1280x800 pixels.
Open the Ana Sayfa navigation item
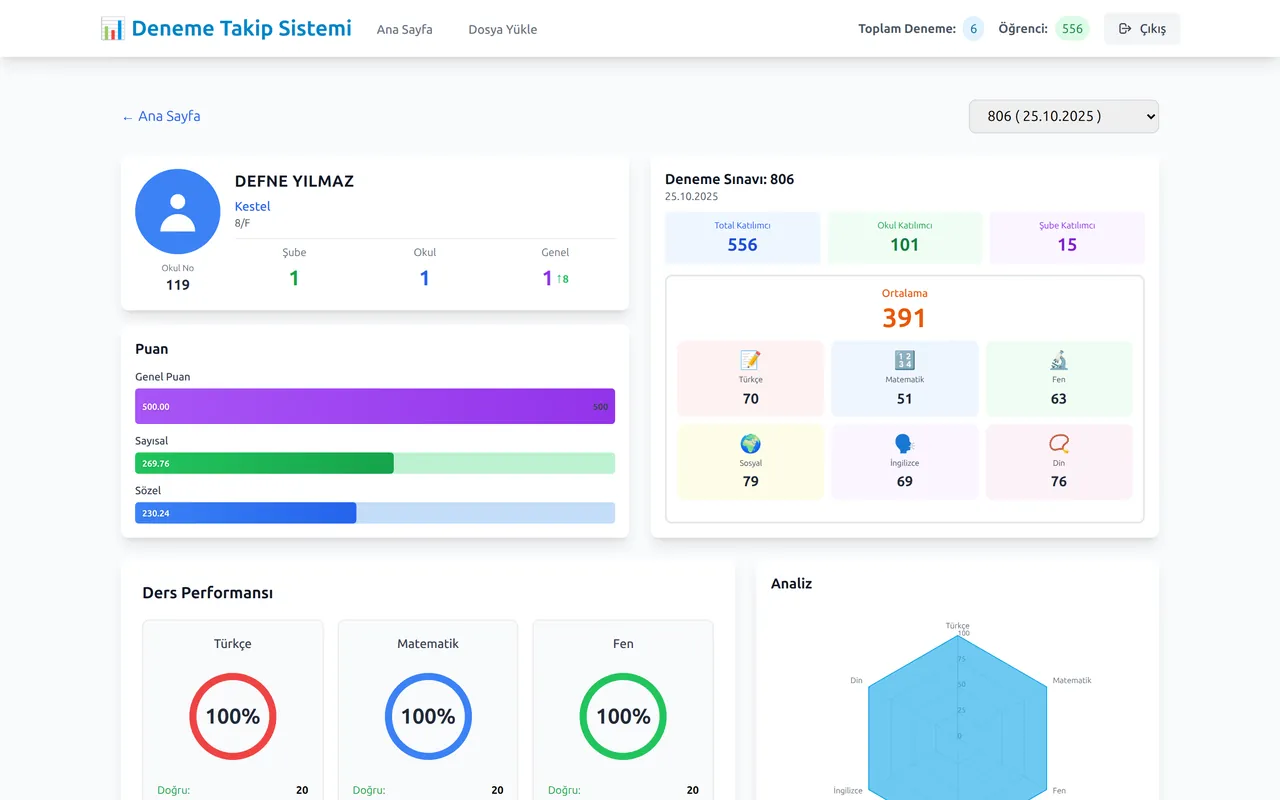click(x=405, y=29)
